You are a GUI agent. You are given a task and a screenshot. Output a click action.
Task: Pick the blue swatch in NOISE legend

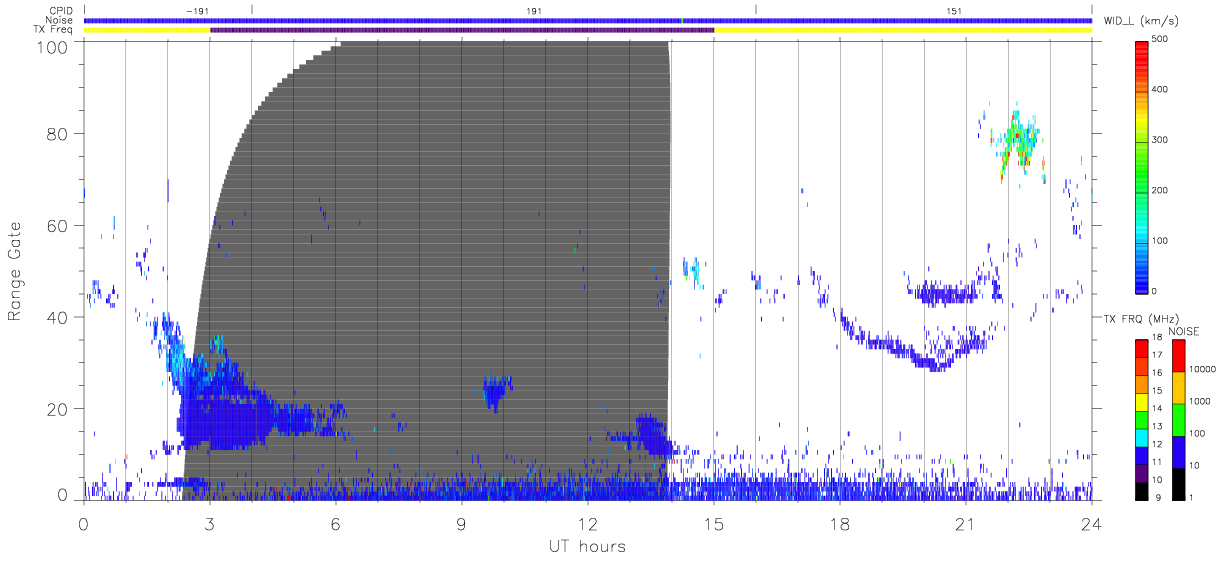pyautogui.click(x=1178, y=451)
